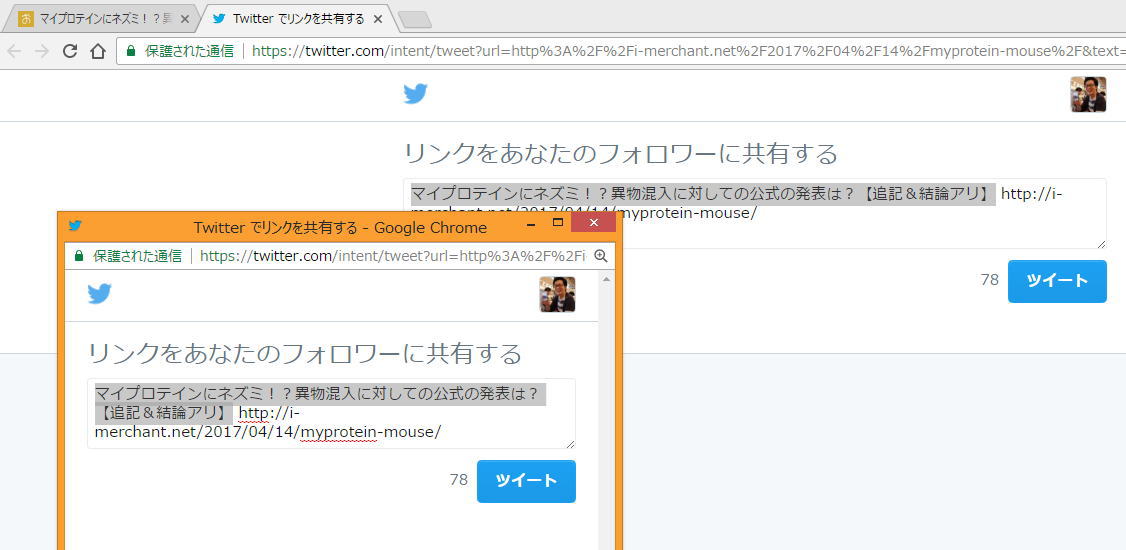Edit the tweet text box in main window
Screen dimensions: 1126x550
[x=755, y=213]
